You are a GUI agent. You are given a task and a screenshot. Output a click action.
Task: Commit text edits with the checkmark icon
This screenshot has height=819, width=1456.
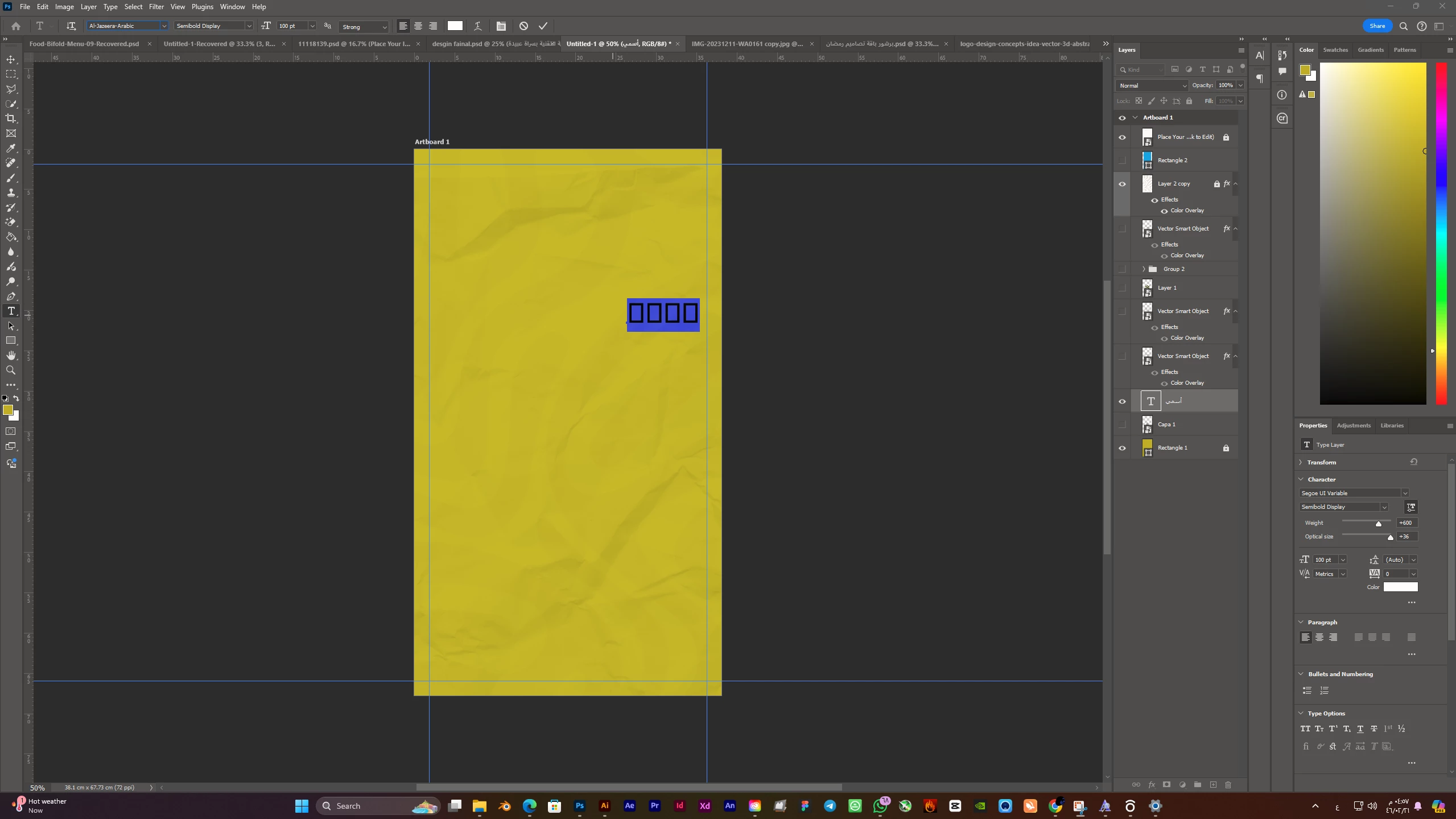[x=543, y=26]
